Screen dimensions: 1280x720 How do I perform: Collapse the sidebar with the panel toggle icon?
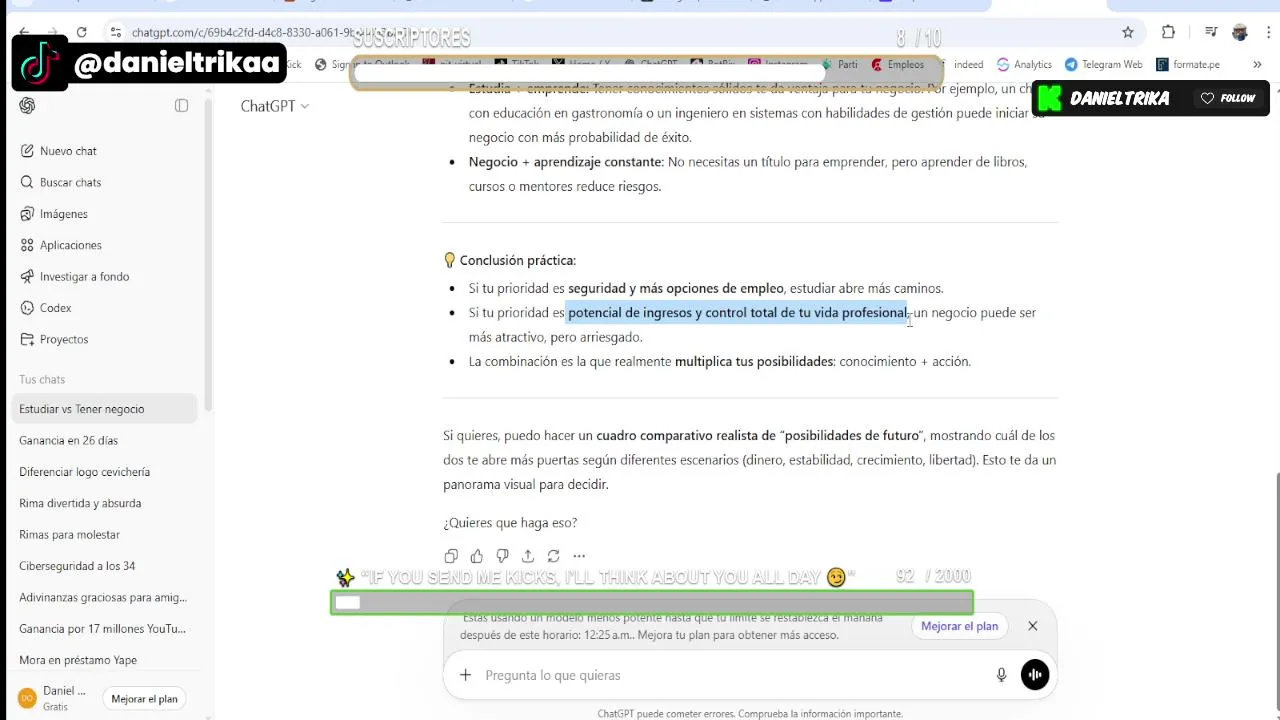181,105
